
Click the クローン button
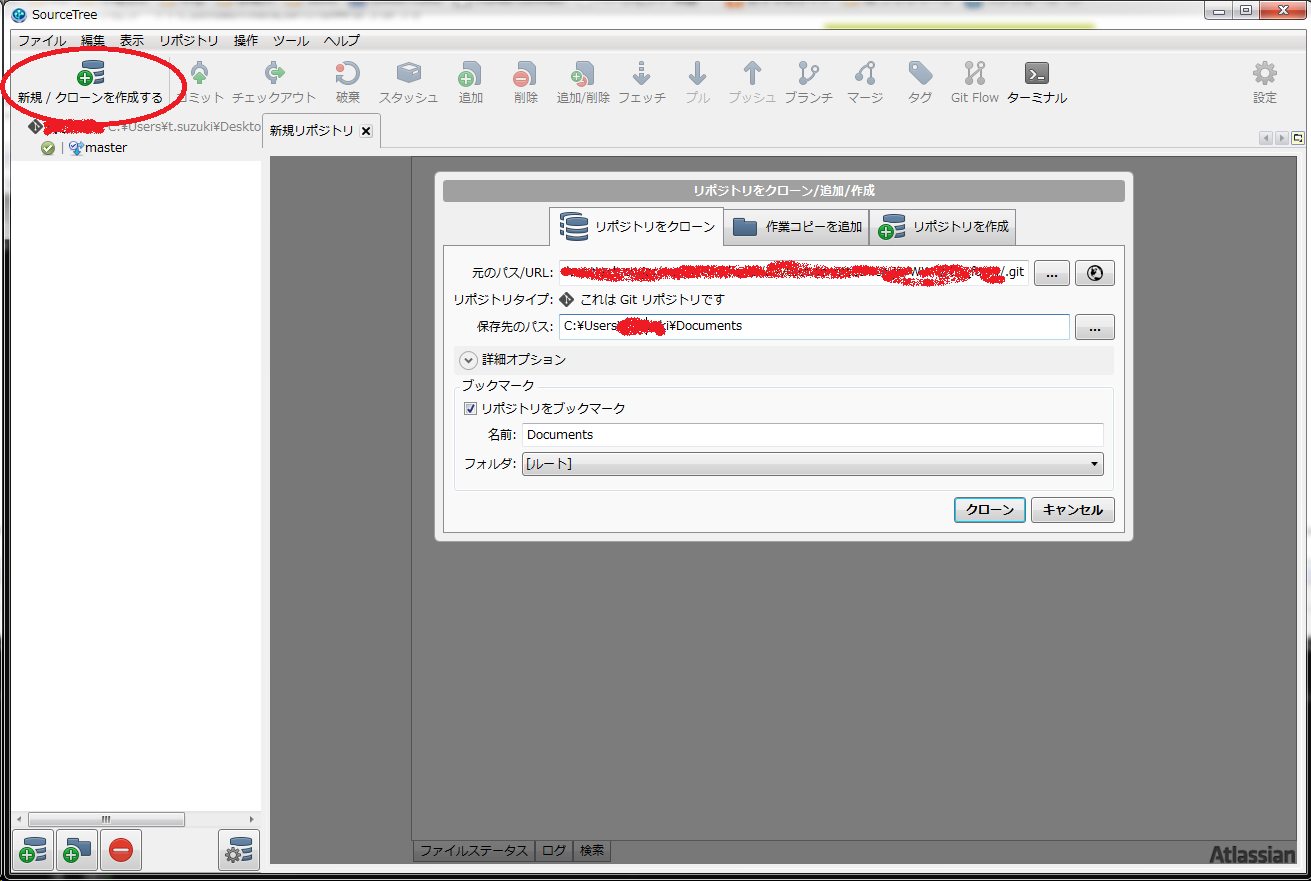pyautogui.click(x=990, y=510)
